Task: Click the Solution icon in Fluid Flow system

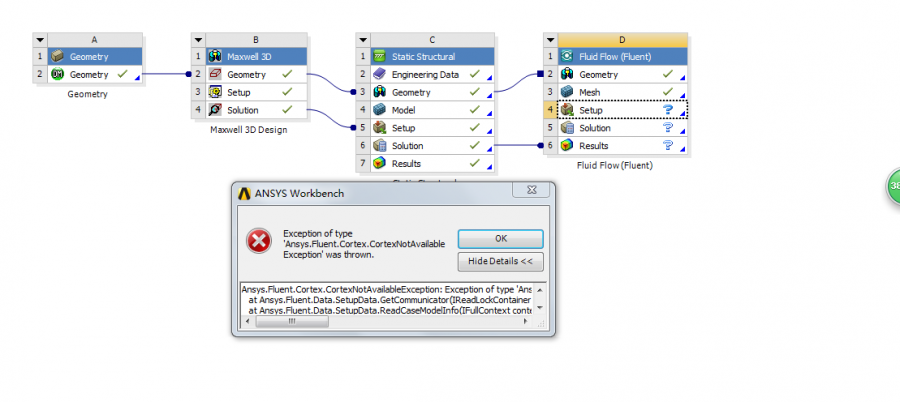Action: point(567,127)
